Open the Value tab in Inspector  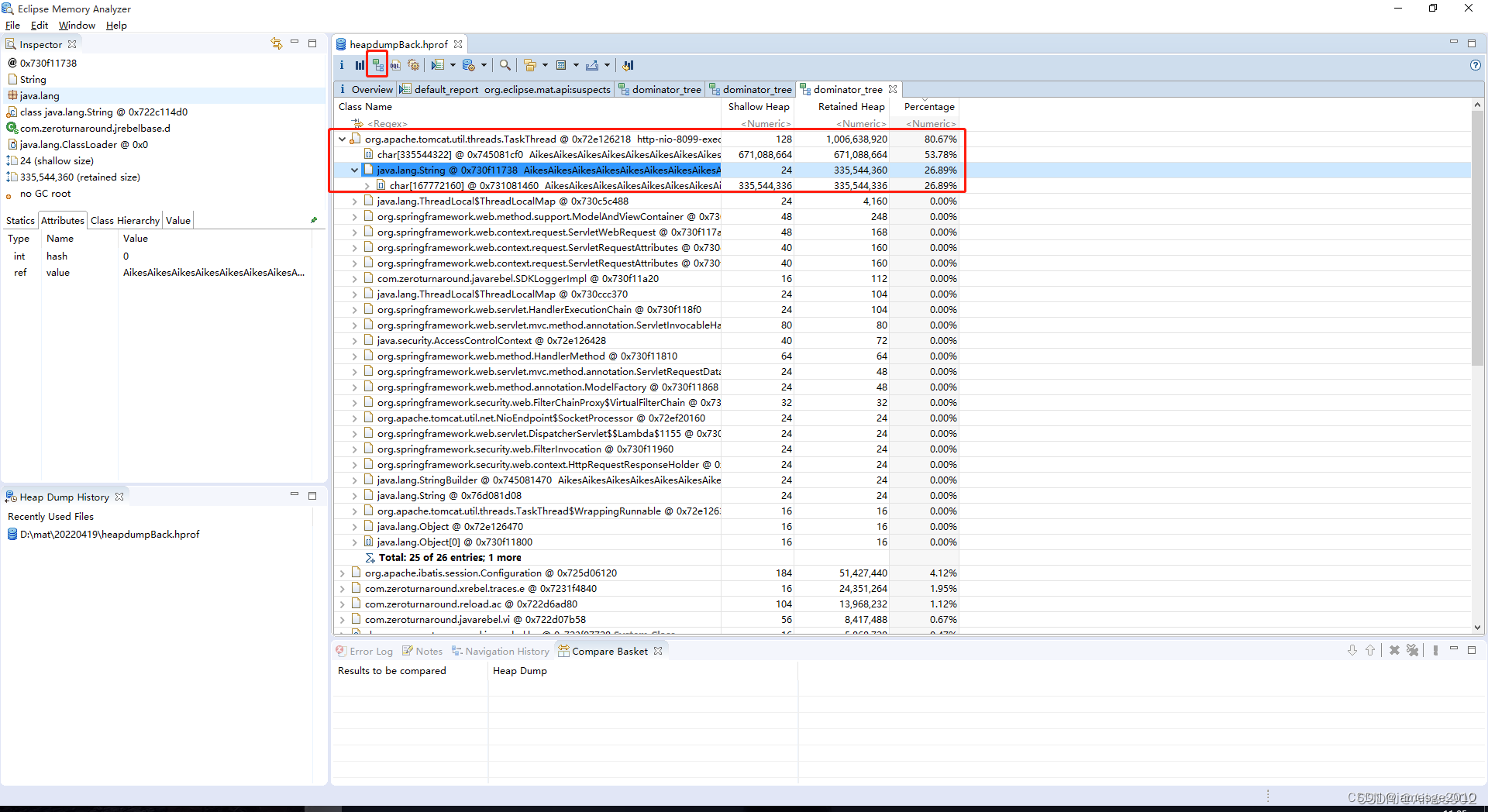pos(178,221)
